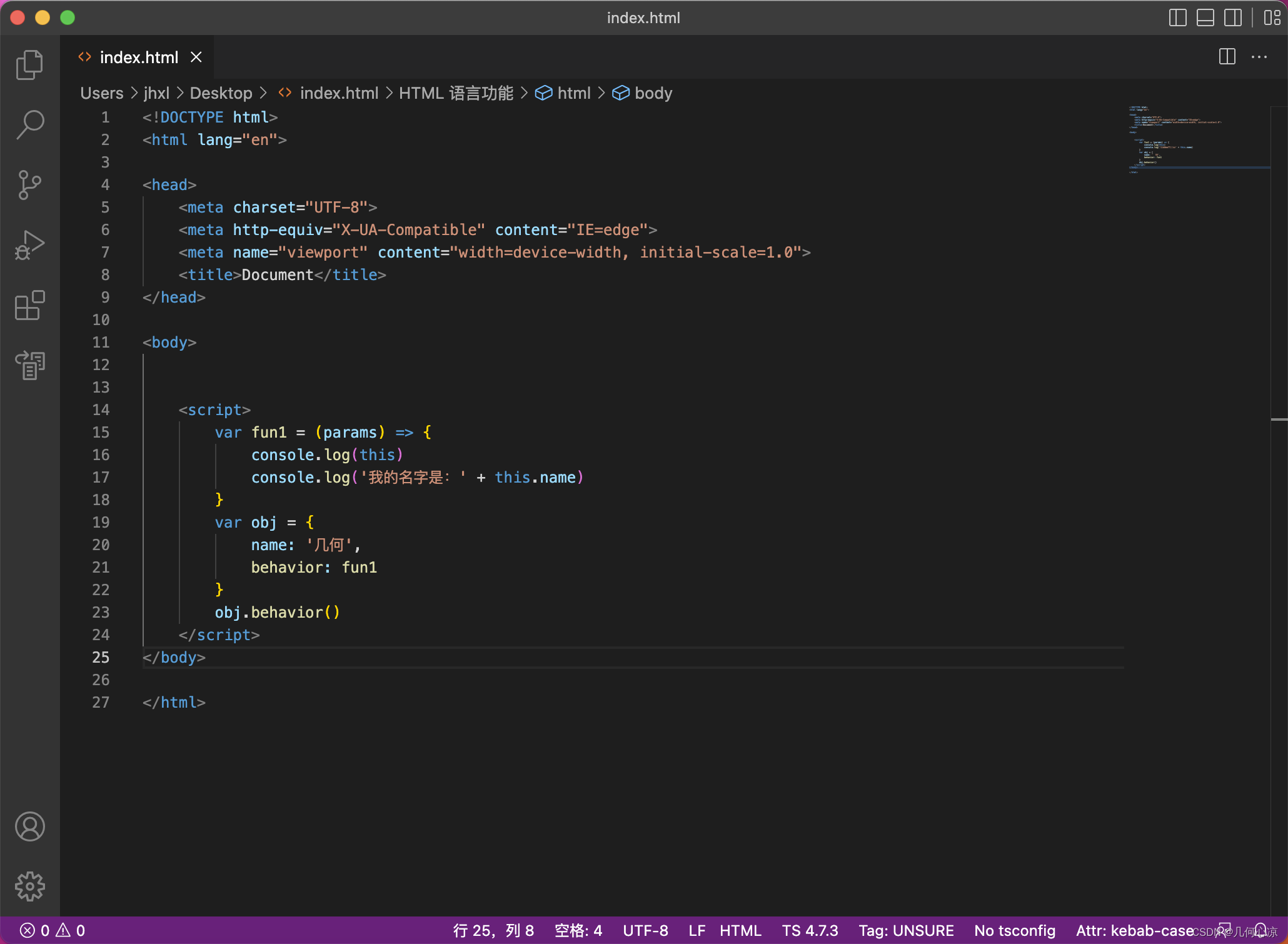The width and height of the screenshot is (1288, 944).
Task: Toggle the primary side bar layout icon
Action: pyautogui.click(x=1177, y=18)
